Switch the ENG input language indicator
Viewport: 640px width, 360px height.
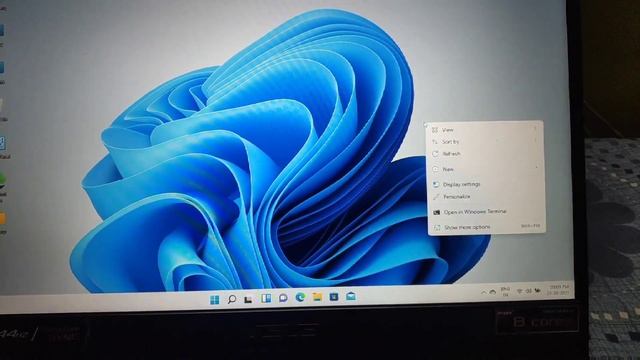pyautogui.click(x=505, y=291)
